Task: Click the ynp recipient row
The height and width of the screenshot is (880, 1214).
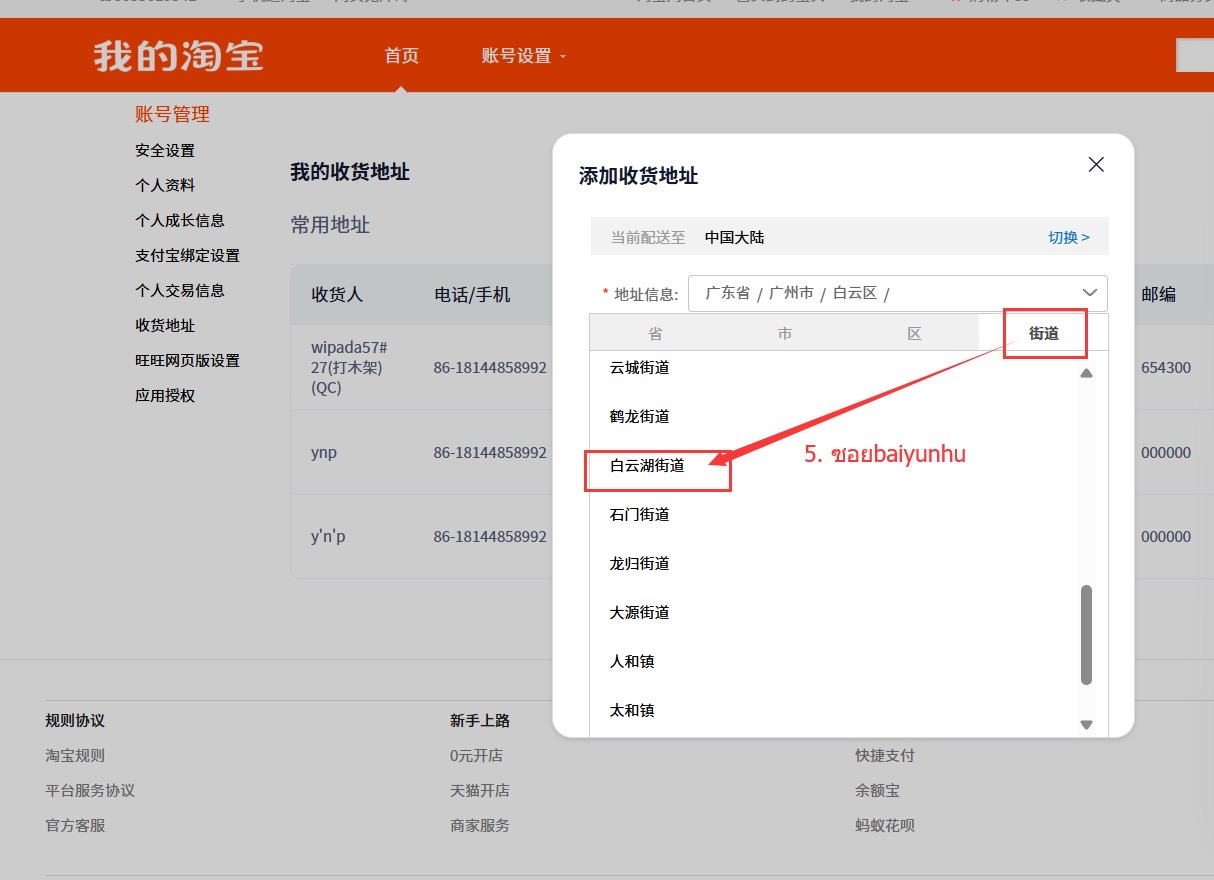Action: point(324,453)
